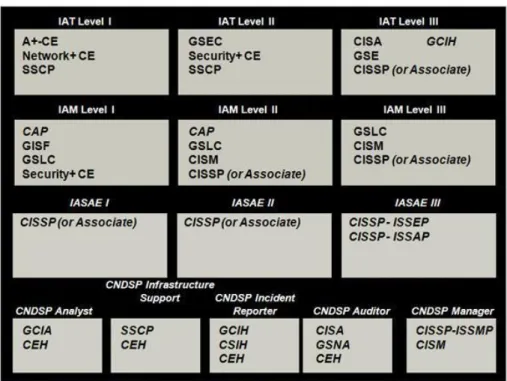Select CSIH in CNDSP Incident Reporter box
This screenshot has height=381, width=507.
click(x=233, y=345)
